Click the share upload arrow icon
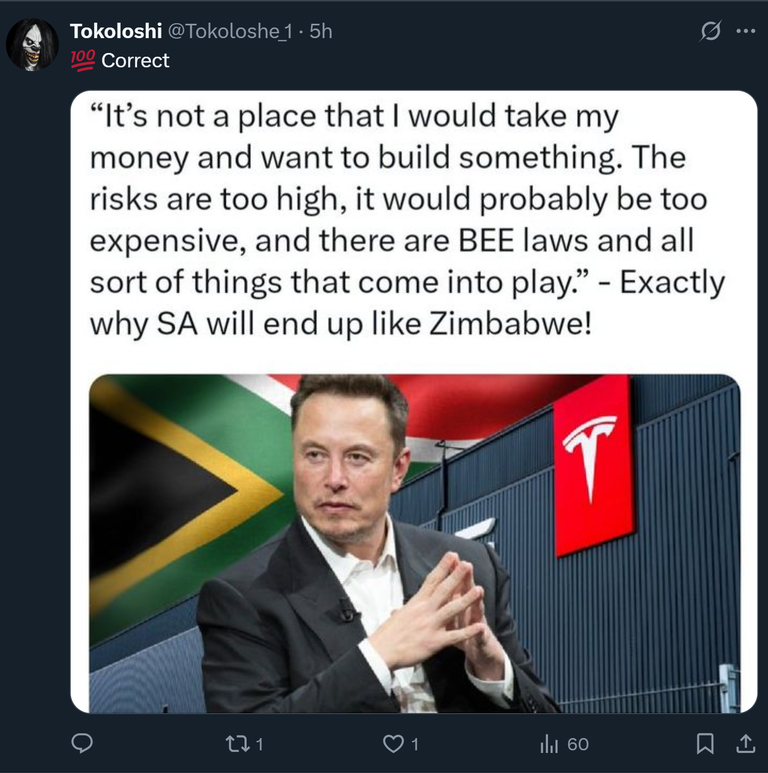Viewport: 768px width, 773px height. pyautogui.click(x=745, y=743)
